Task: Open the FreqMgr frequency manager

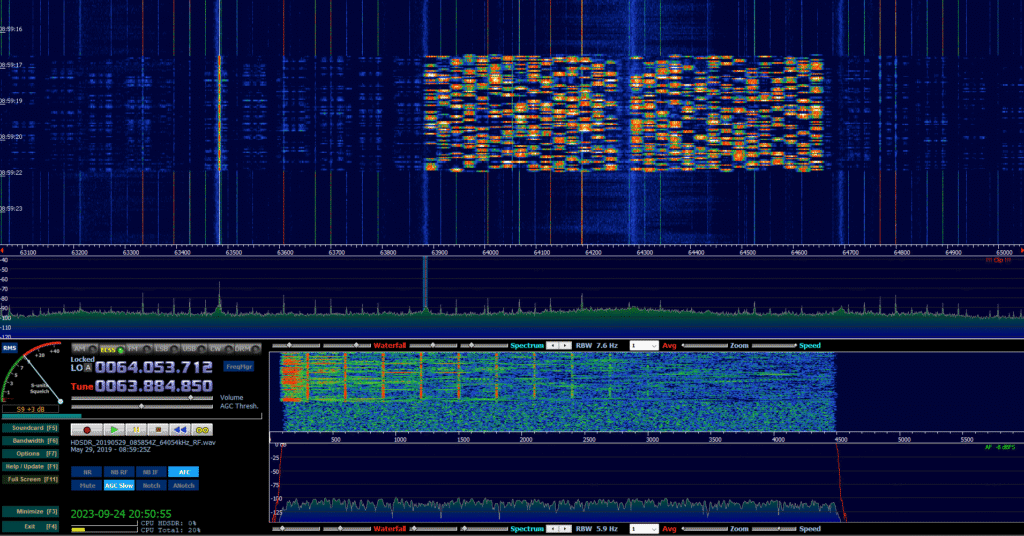Action: tap(238, 367)
